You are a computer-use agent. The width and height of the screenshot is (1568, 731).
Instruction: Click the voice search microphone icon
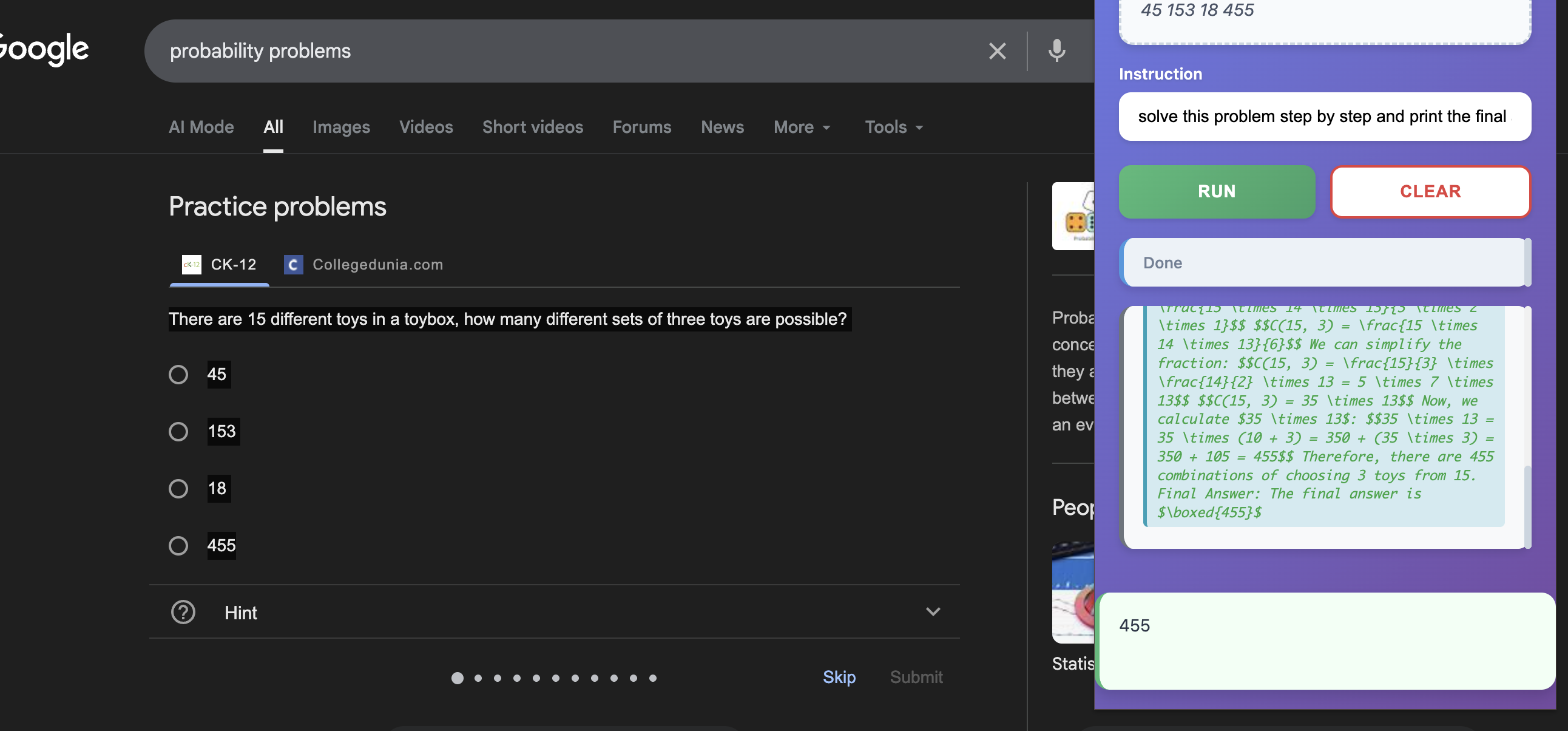pyautogui.click(x=1056, y=51)
